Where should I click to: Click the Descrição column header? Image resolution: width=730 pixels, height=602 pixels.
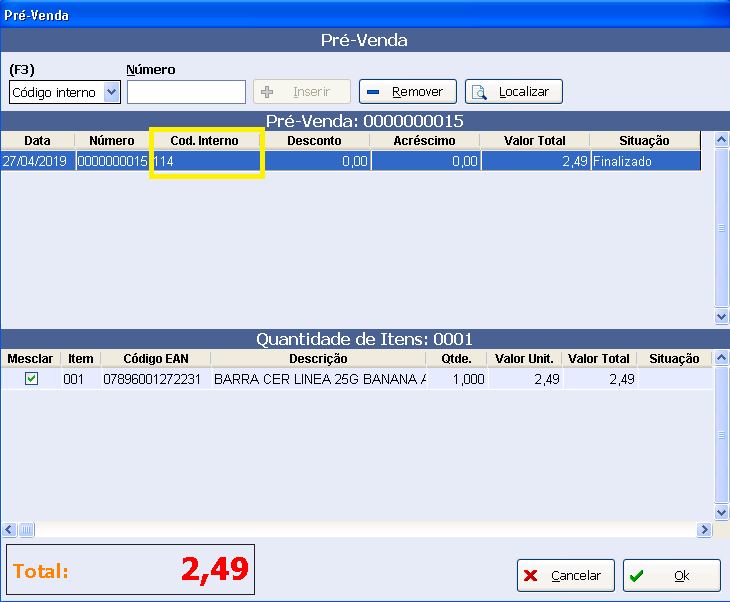tap(318, 359)
